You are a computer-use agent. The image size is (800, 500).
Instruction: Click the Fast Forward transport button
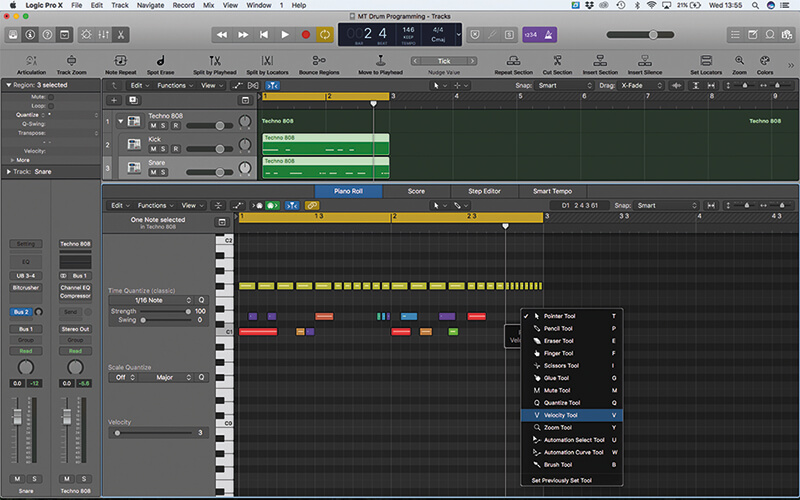tap(243, 35)
